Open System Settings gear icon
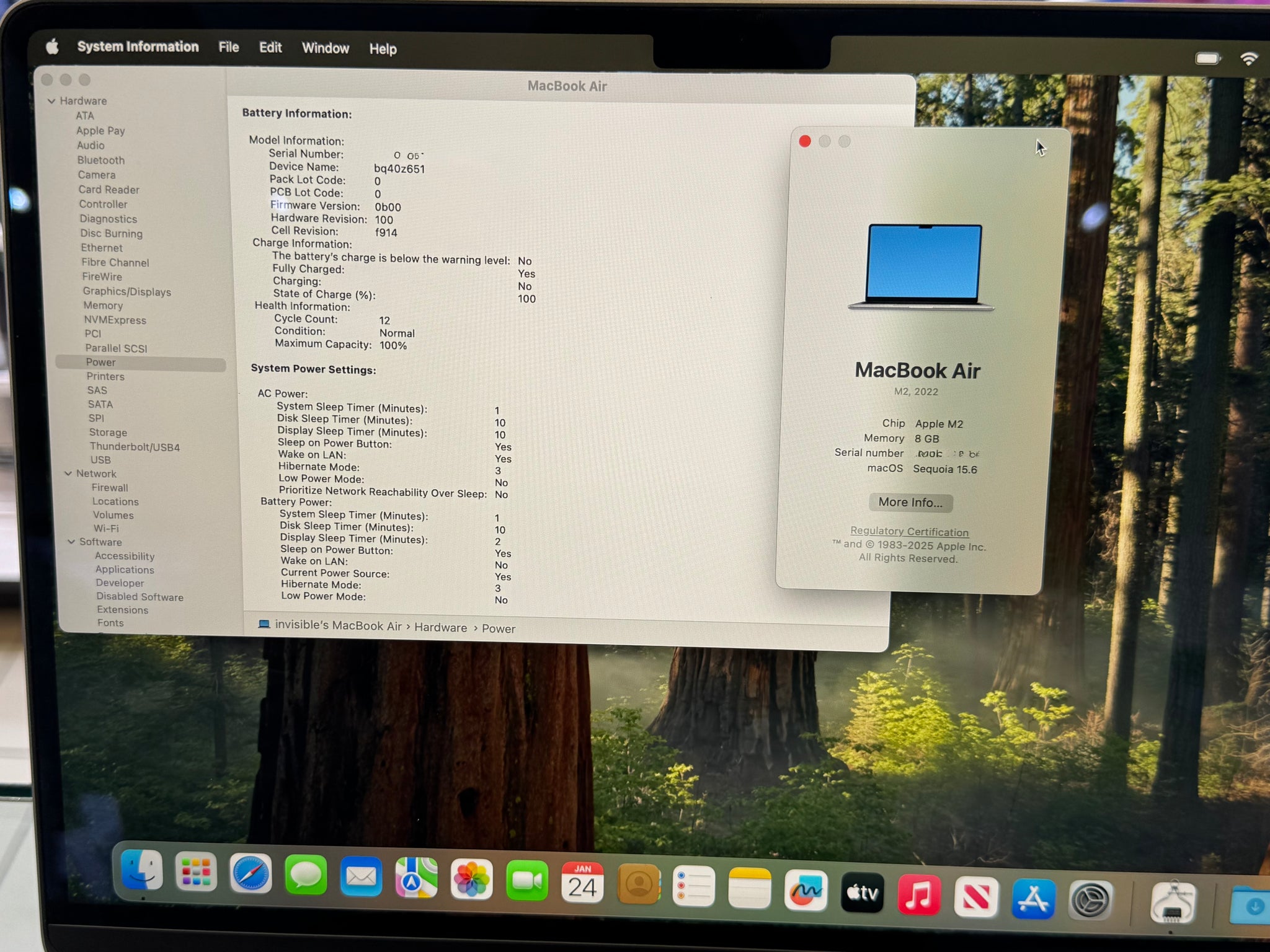Image resolution: width=1270 pixels, height=952 pixels. pos(1090,900)
